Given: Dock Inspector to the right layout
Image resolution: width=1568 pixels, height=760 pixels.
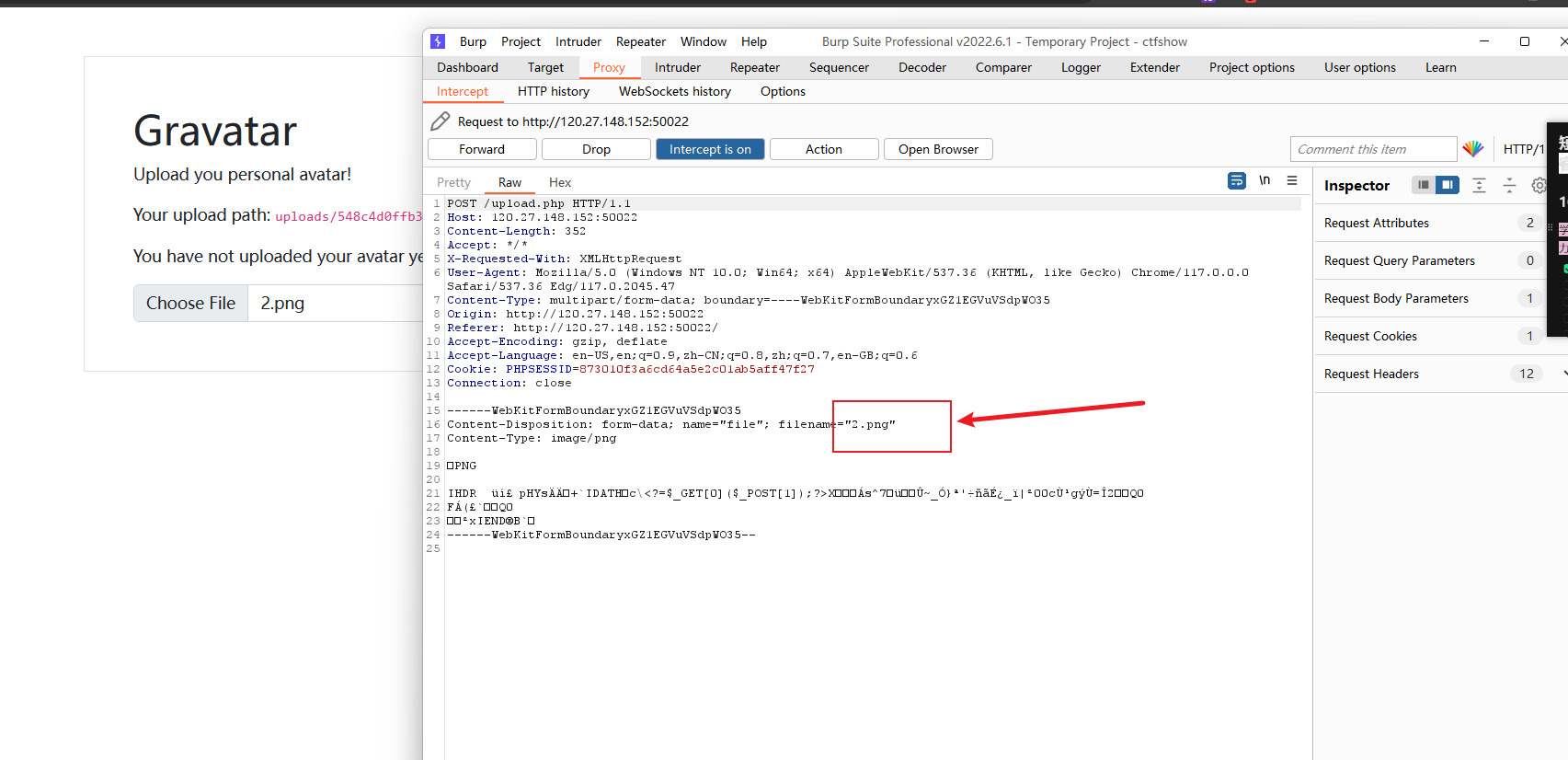Looking at the screenshot, I should pyautogui.click(x=1448, y=185).
